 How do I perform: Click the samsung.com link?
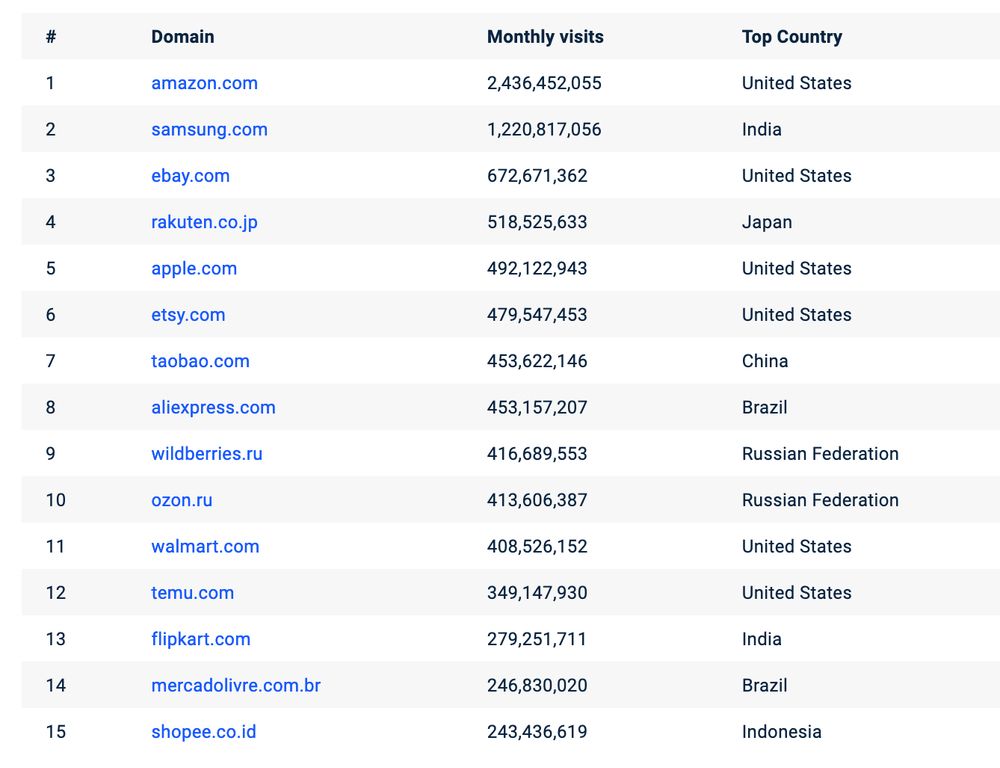(x=209, y=129)
